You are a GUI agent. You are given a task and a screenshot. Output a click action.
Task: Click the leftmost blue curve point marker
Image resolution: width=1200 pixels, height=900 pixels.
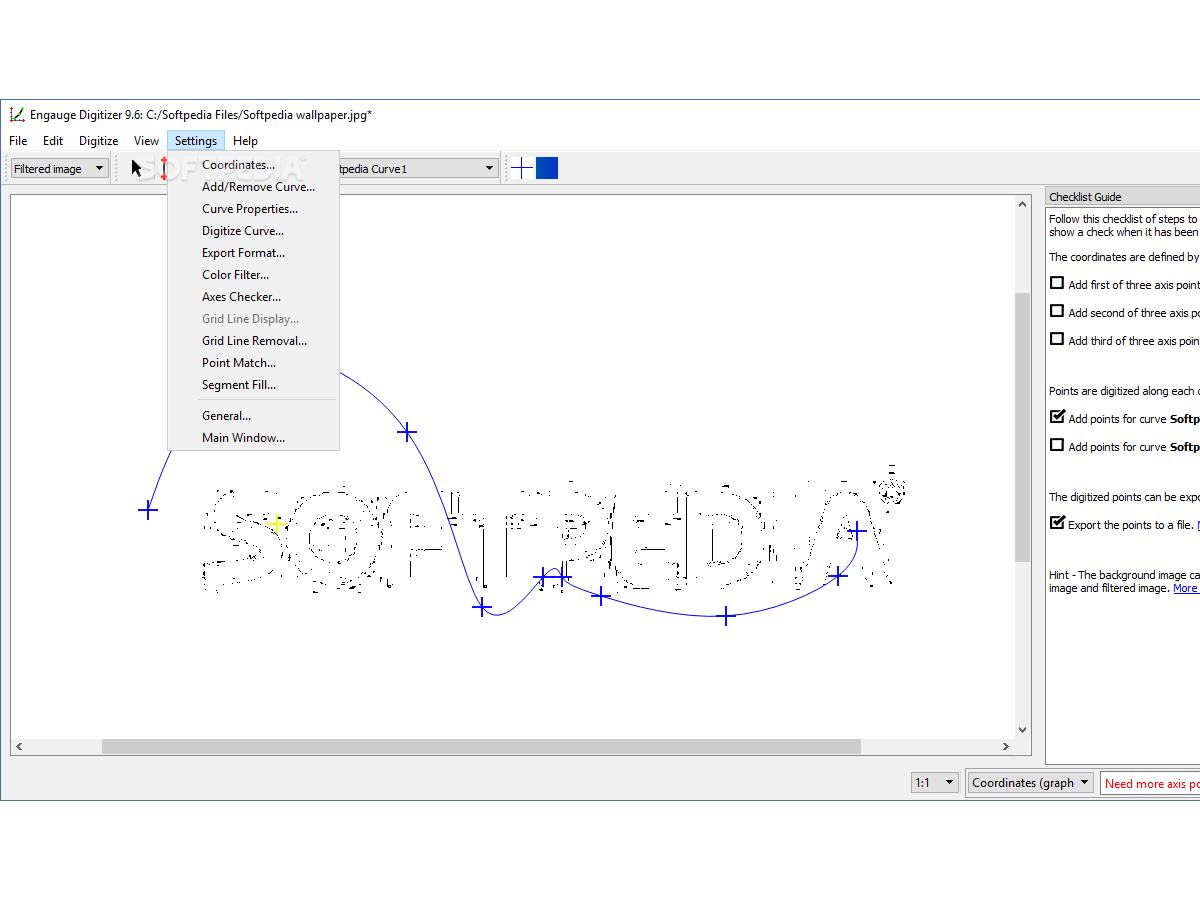(x=148, y=511)
